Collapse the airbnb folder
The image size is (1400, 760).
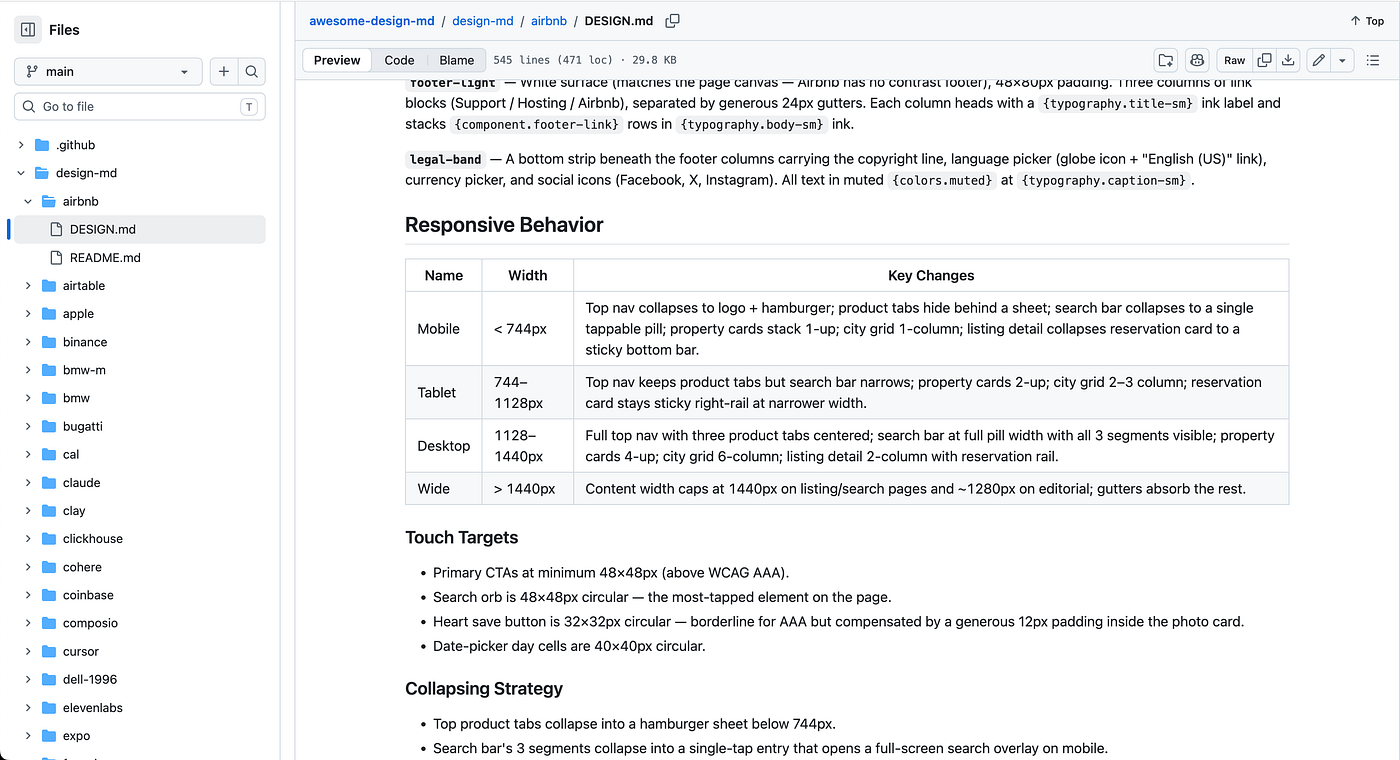pyautogui.click(x=28, y=201)
